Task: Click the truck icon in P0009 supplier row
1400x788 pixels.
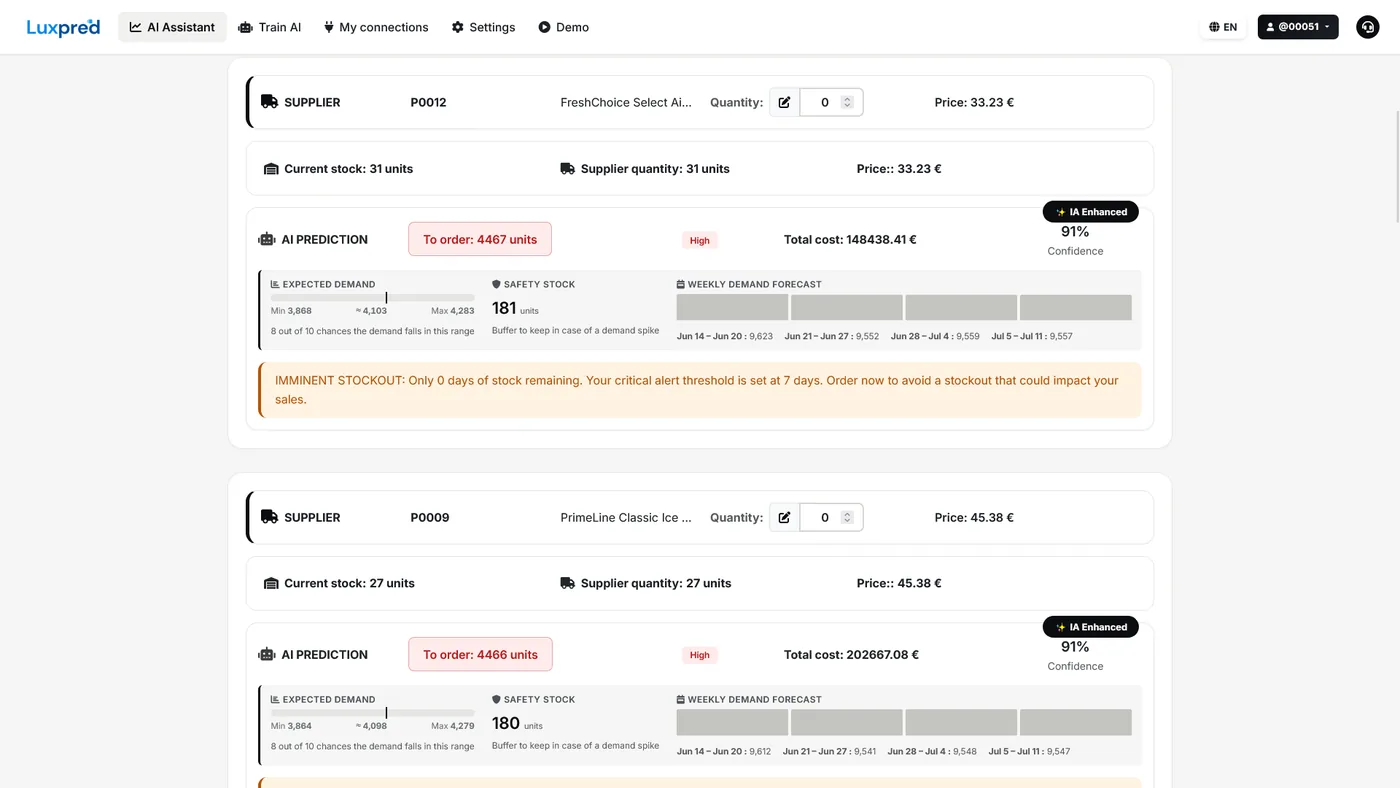Action: click(269, 517)
